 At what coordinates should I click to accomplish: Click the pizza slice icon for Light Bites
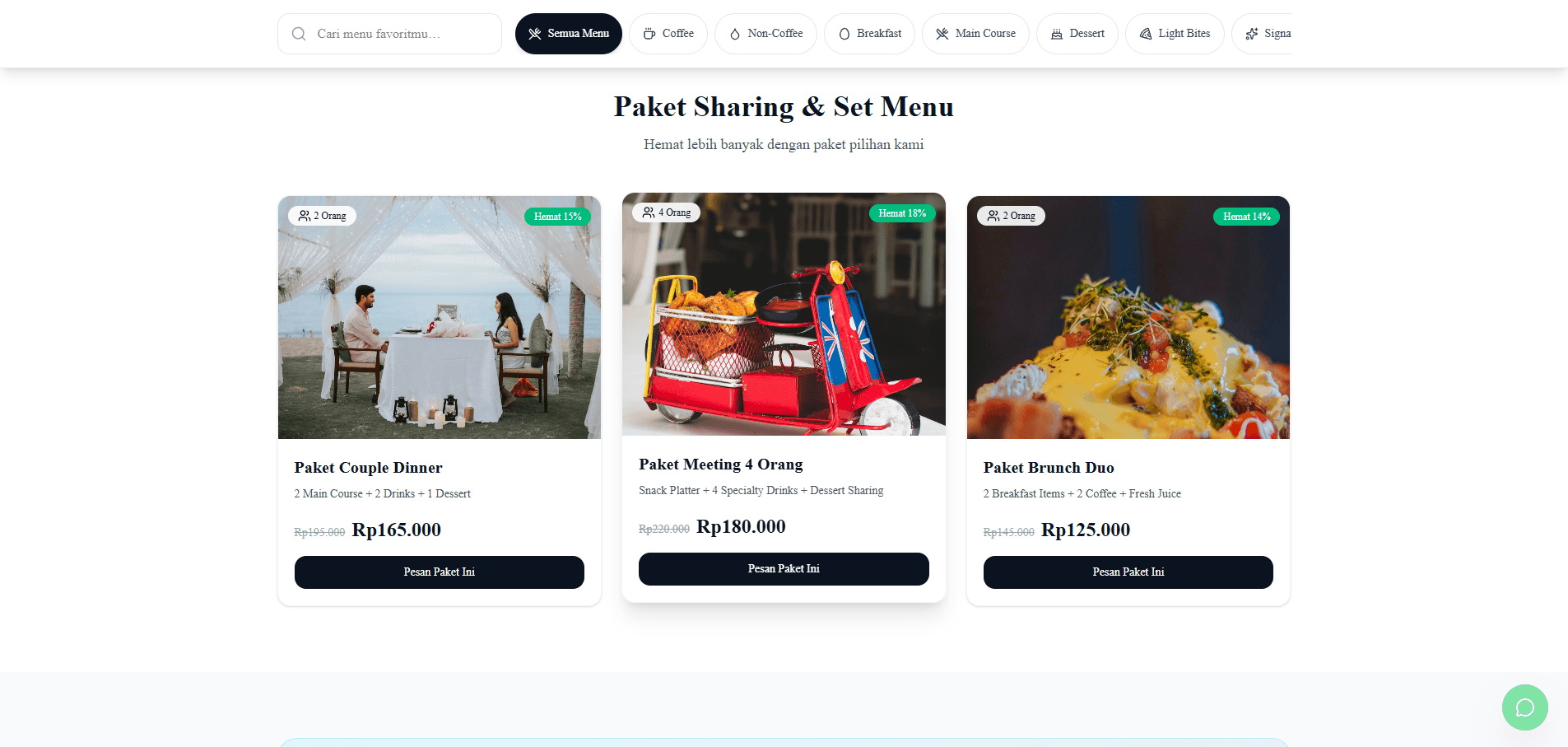tap(1146, 34)
